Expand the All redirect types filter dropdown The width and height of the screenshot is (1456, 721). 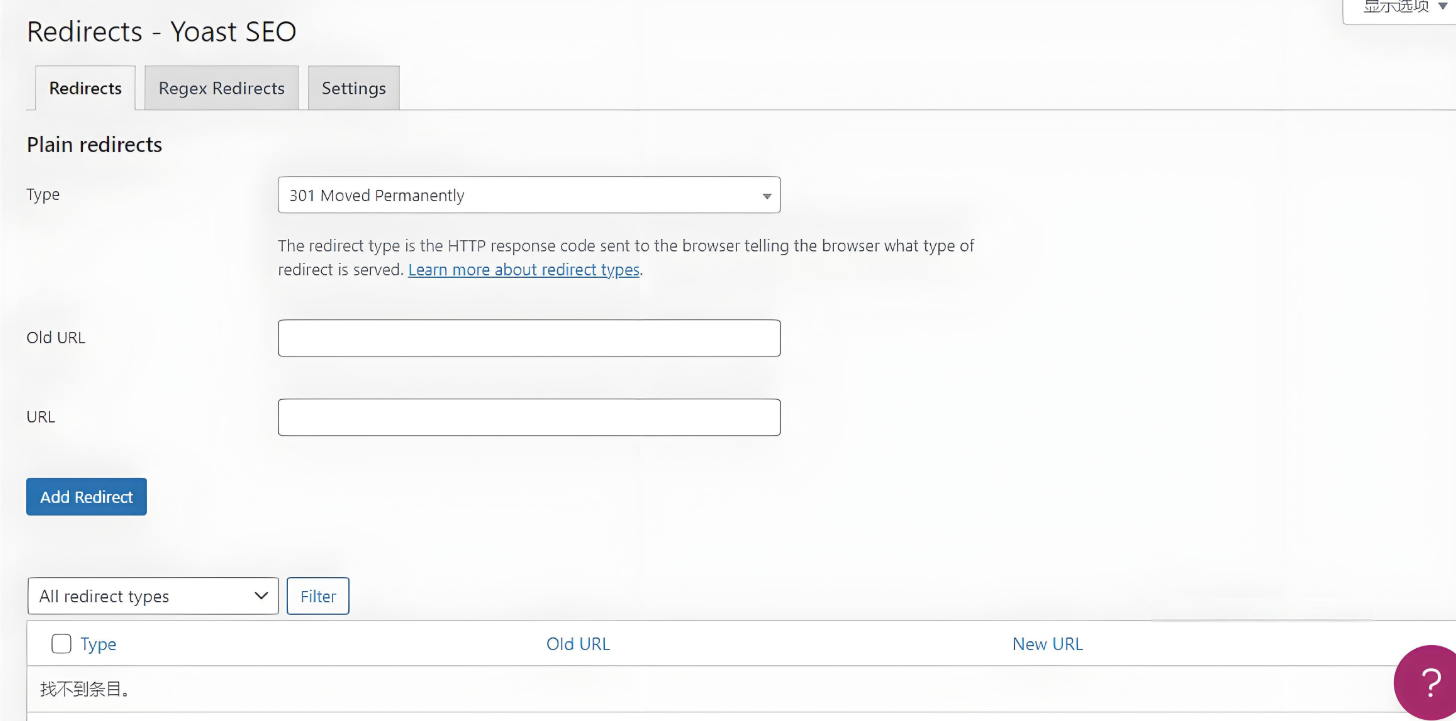(153, 596)
